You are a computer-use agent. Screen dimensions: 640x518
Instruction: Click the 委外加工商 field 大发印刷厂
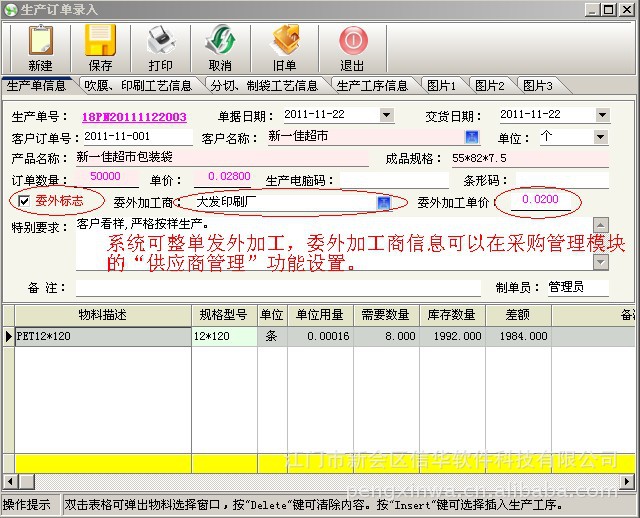285,202
